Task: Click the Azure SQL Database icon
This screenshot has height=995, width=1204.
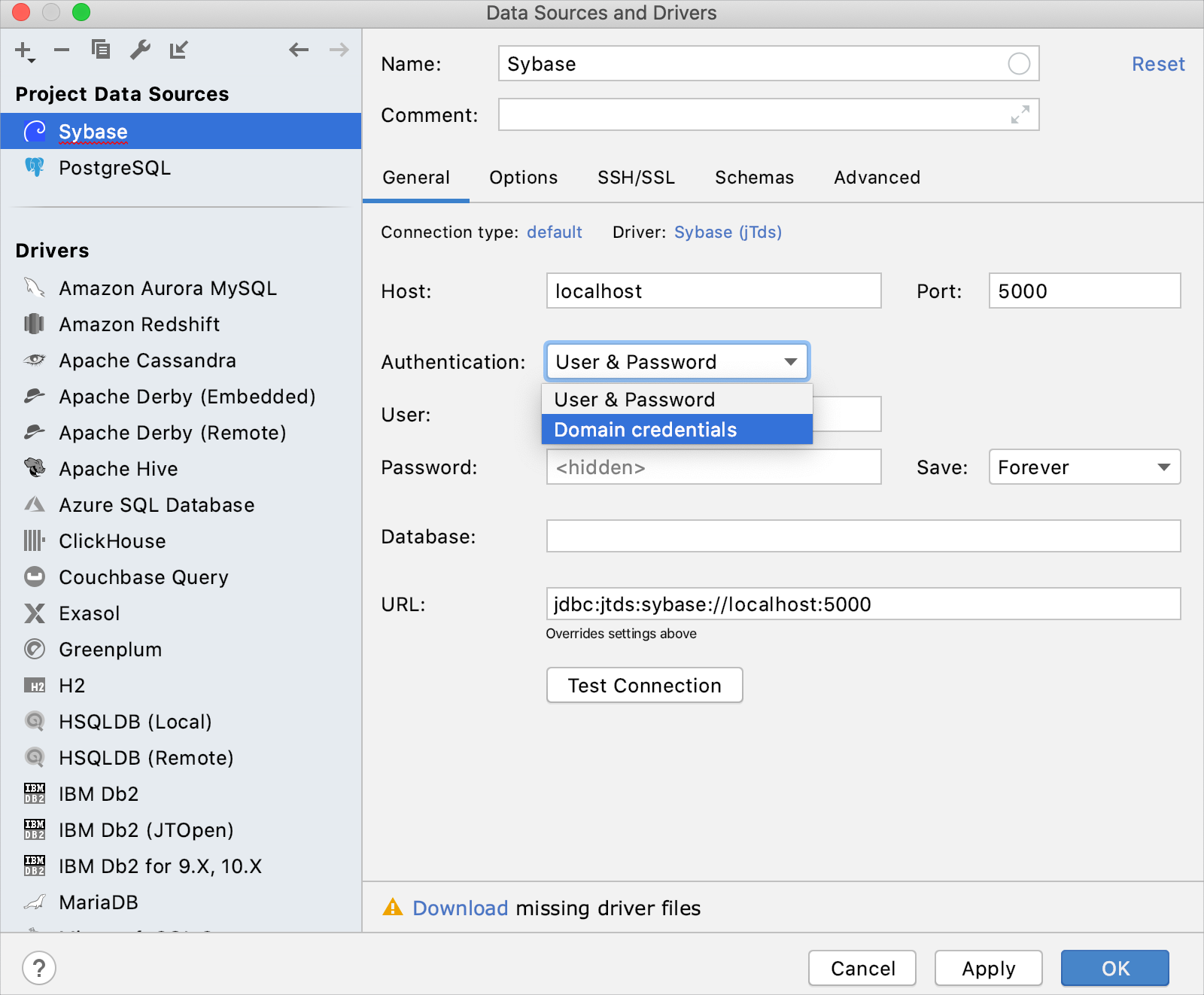Action: (x=35, y=504)
